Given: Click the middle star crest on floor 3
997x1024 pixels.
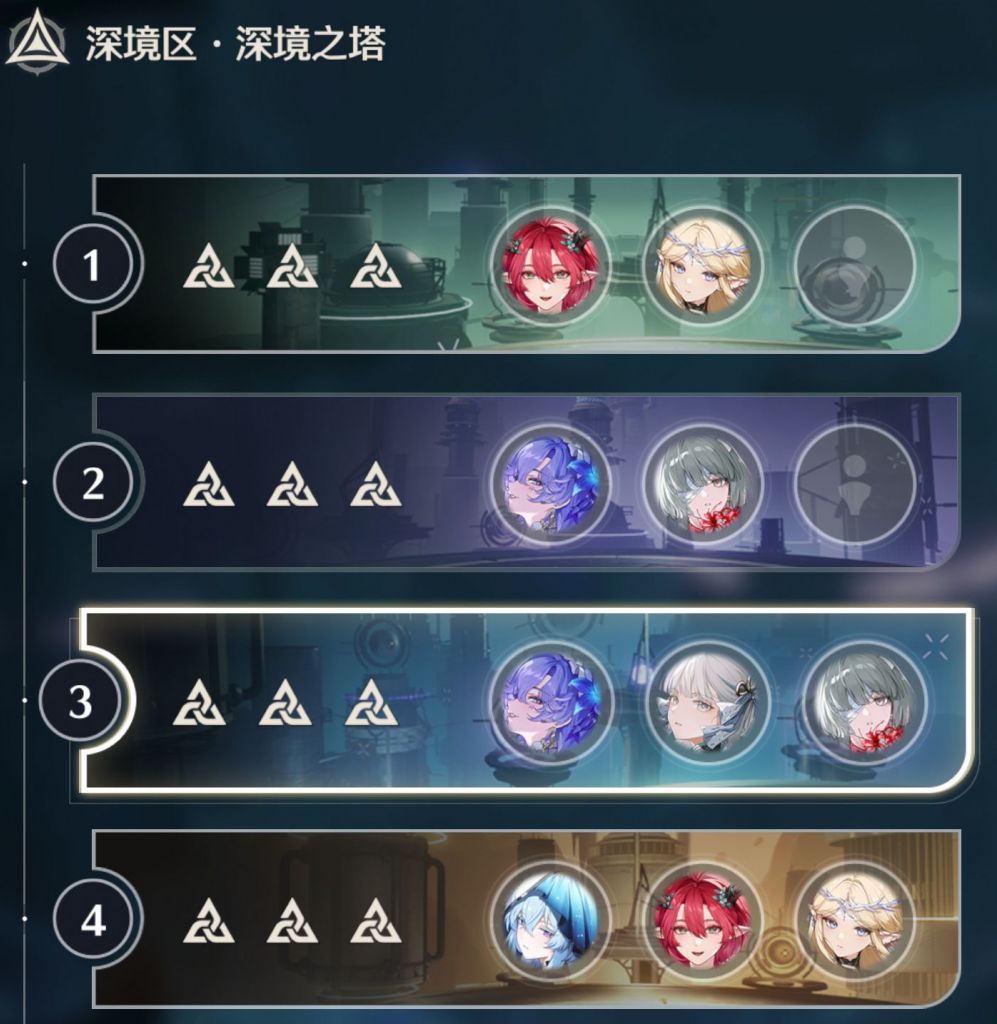Looking at the screenshot, I should [285, 703].
